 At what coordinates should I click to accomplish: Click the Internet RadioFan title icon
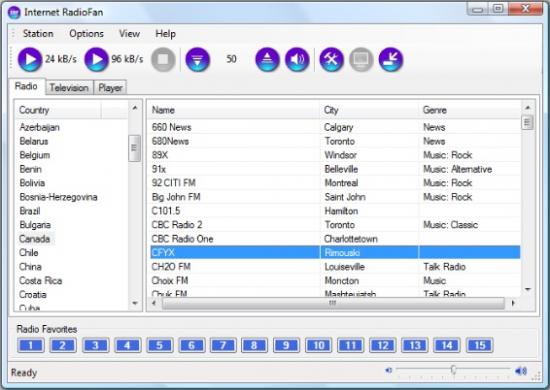[14, 13]
